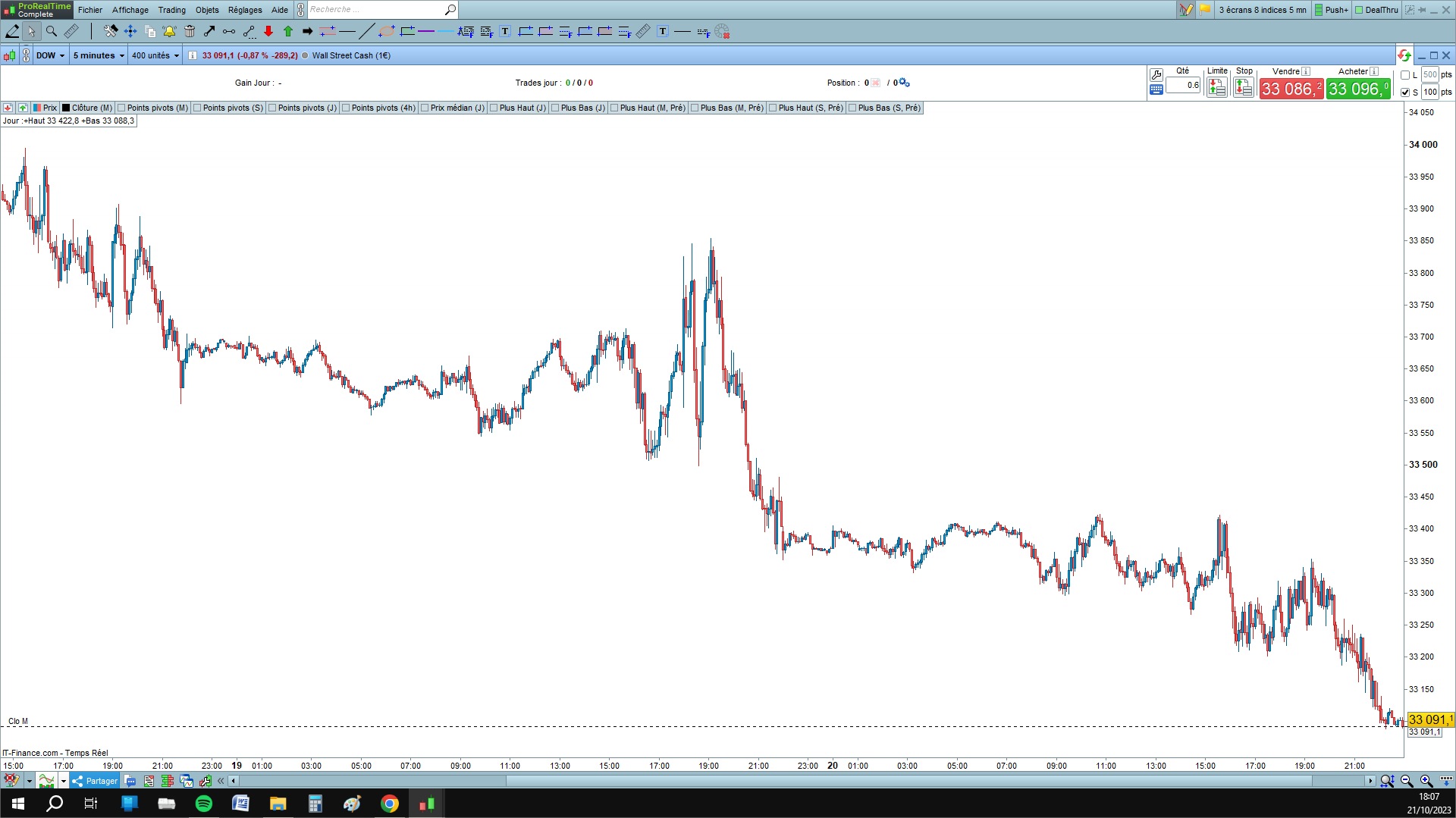1456x818 pixels.
Task: Click the Stop order icon
Action: coord(1244,88)
